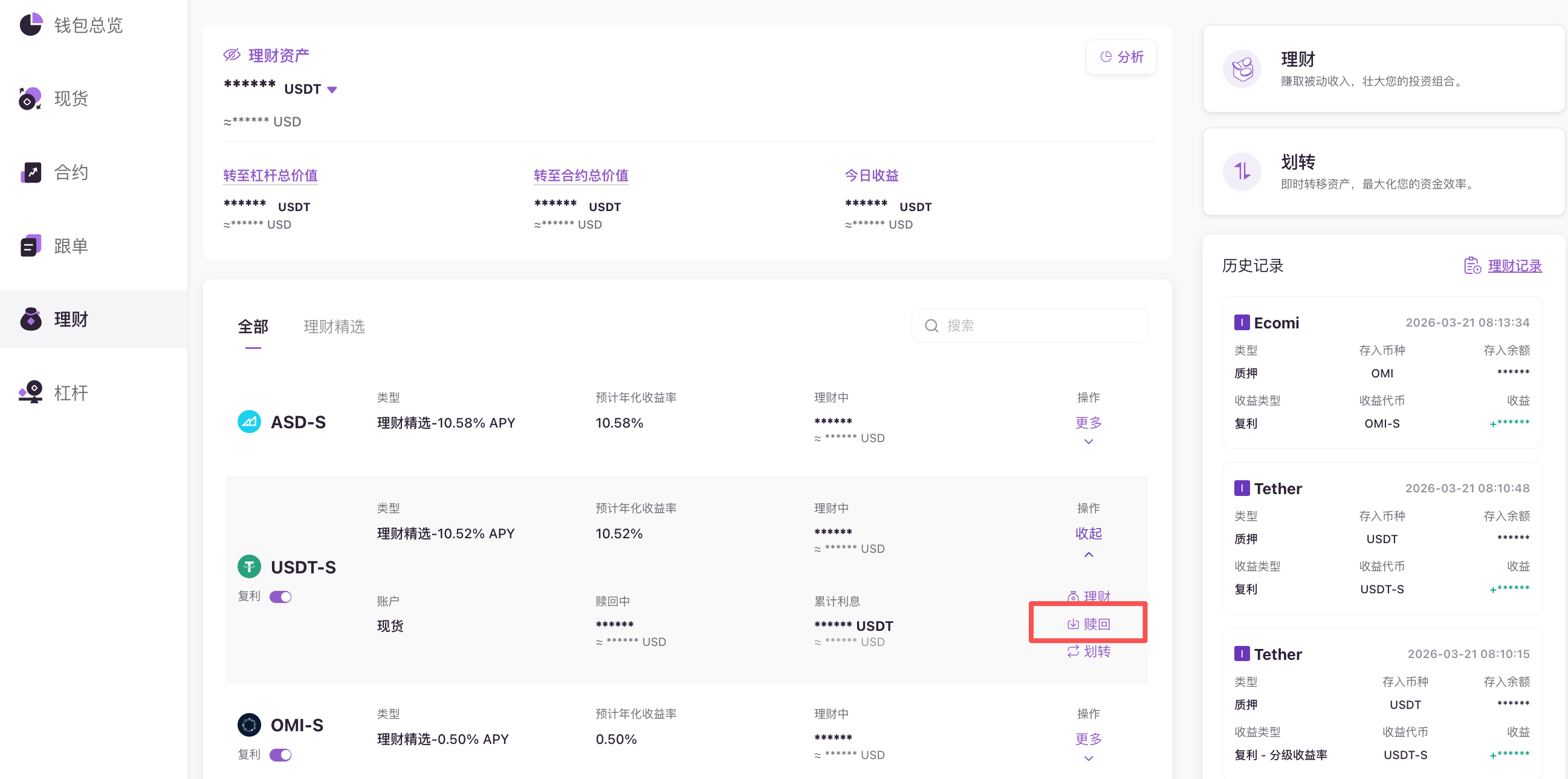Screen dimensions: 1568x779
Task: Open the Margin (杠杆) sidebar icon
Action: pos(31,393)
